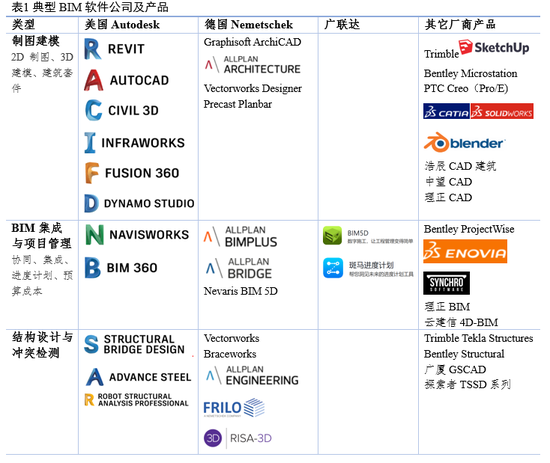Click the blue 斑马进度计划 app icon
This screenshot has height=463, width=550.
click(x=333, y=268)
